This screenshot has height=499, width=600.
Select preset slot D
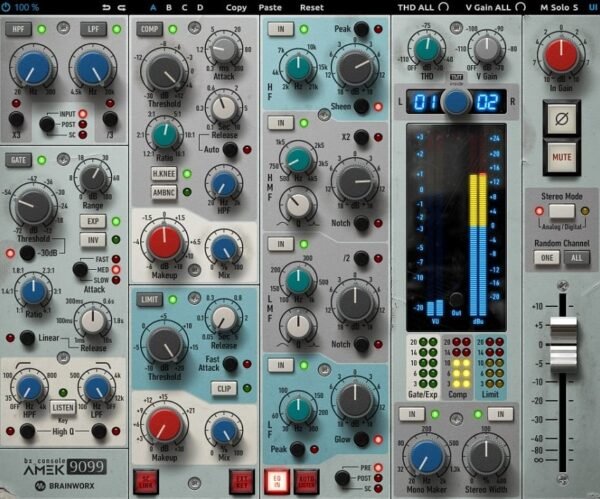pyautogui.click(x=200, y=7)
